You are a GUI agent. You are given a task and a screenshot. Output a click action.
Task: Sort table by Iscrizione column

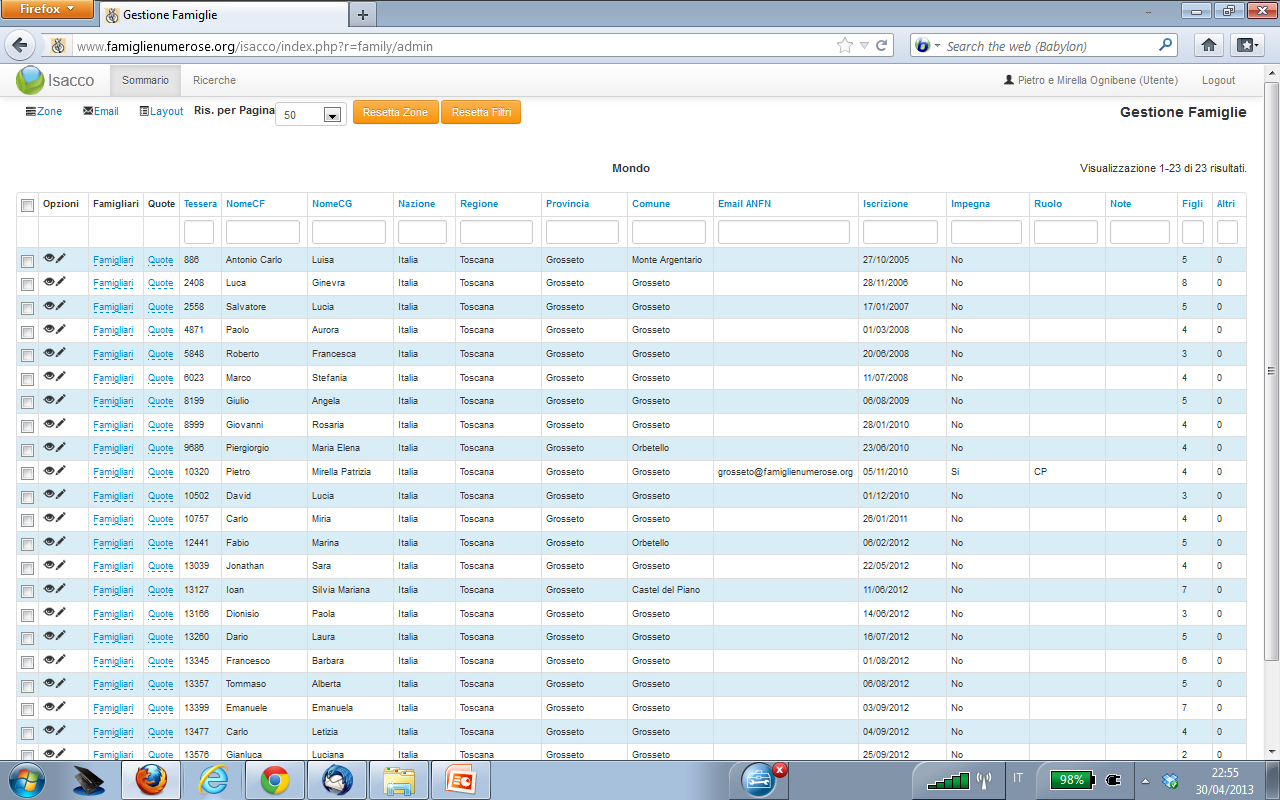tap(885, 204)
